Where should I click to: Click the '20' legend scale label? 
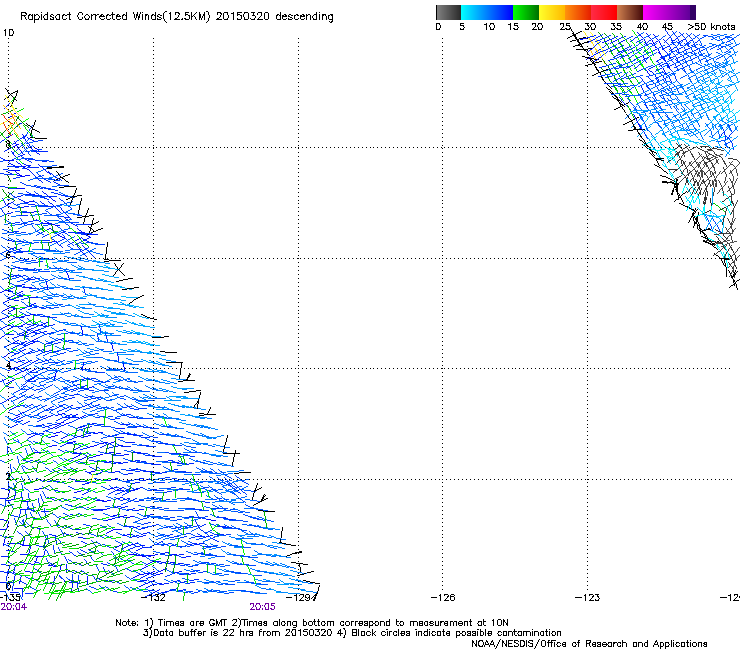click(x=537, y=26)
